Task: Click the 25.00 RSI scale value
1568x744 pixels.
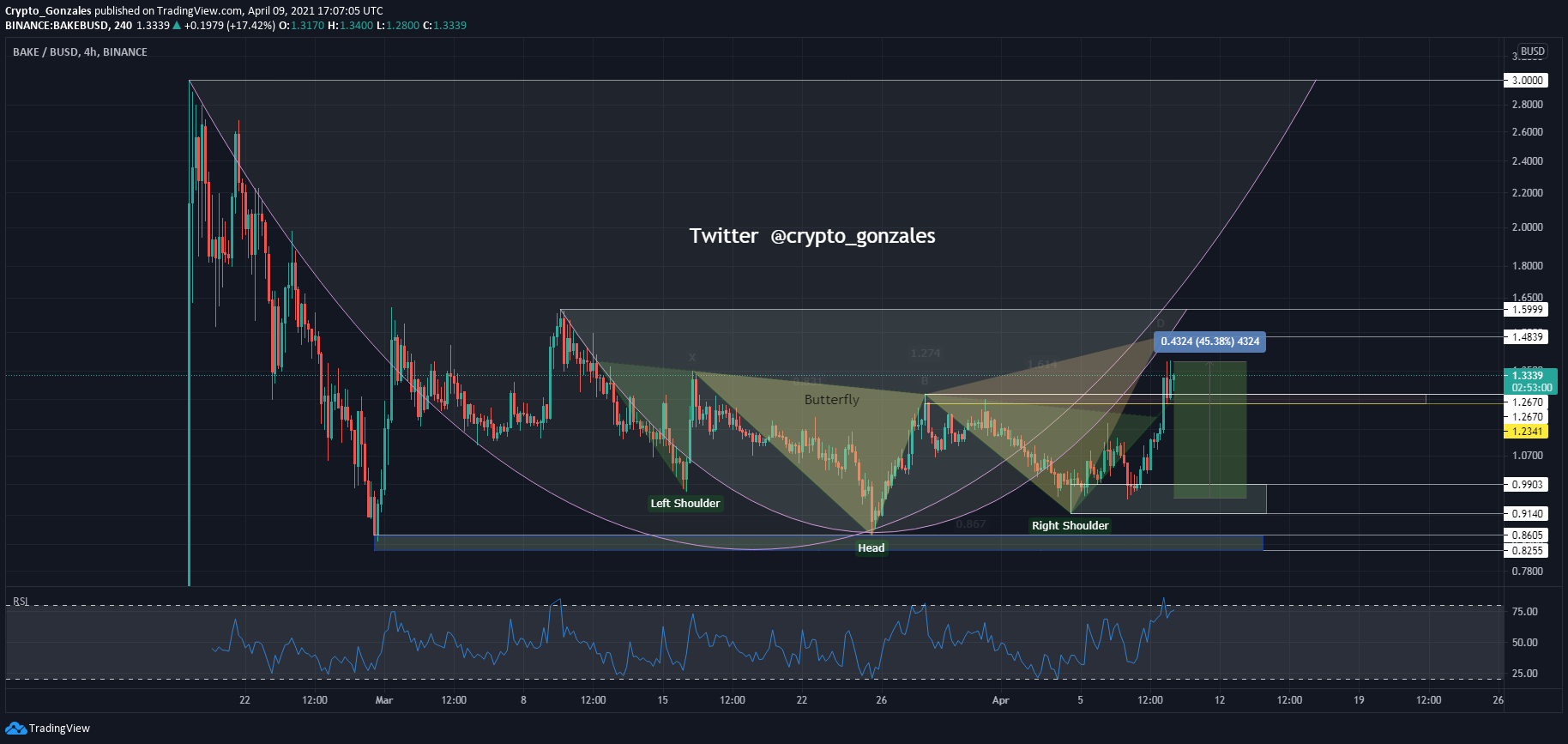Action: [1524, 674]
